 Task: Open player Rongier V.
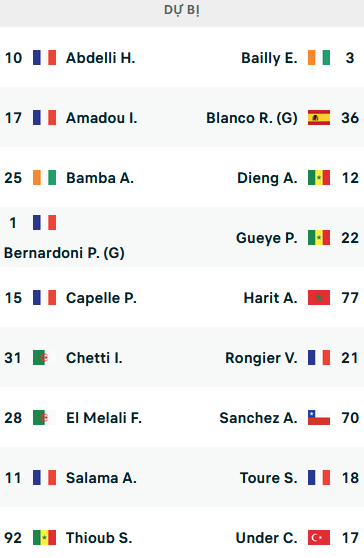pos(261,358)
